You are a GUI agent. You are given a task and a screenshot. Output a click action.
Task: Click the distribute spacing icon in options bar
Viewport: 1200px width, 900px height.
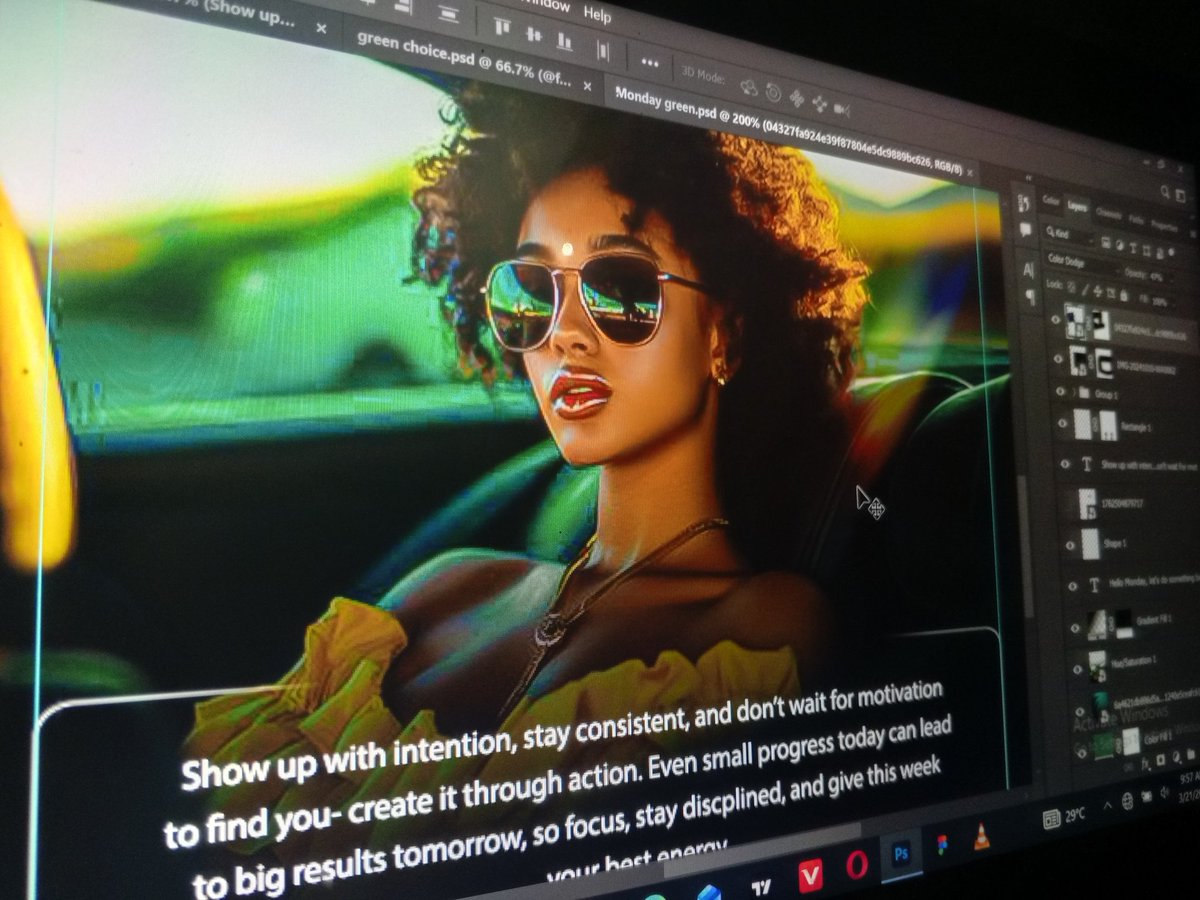[603, 48]
